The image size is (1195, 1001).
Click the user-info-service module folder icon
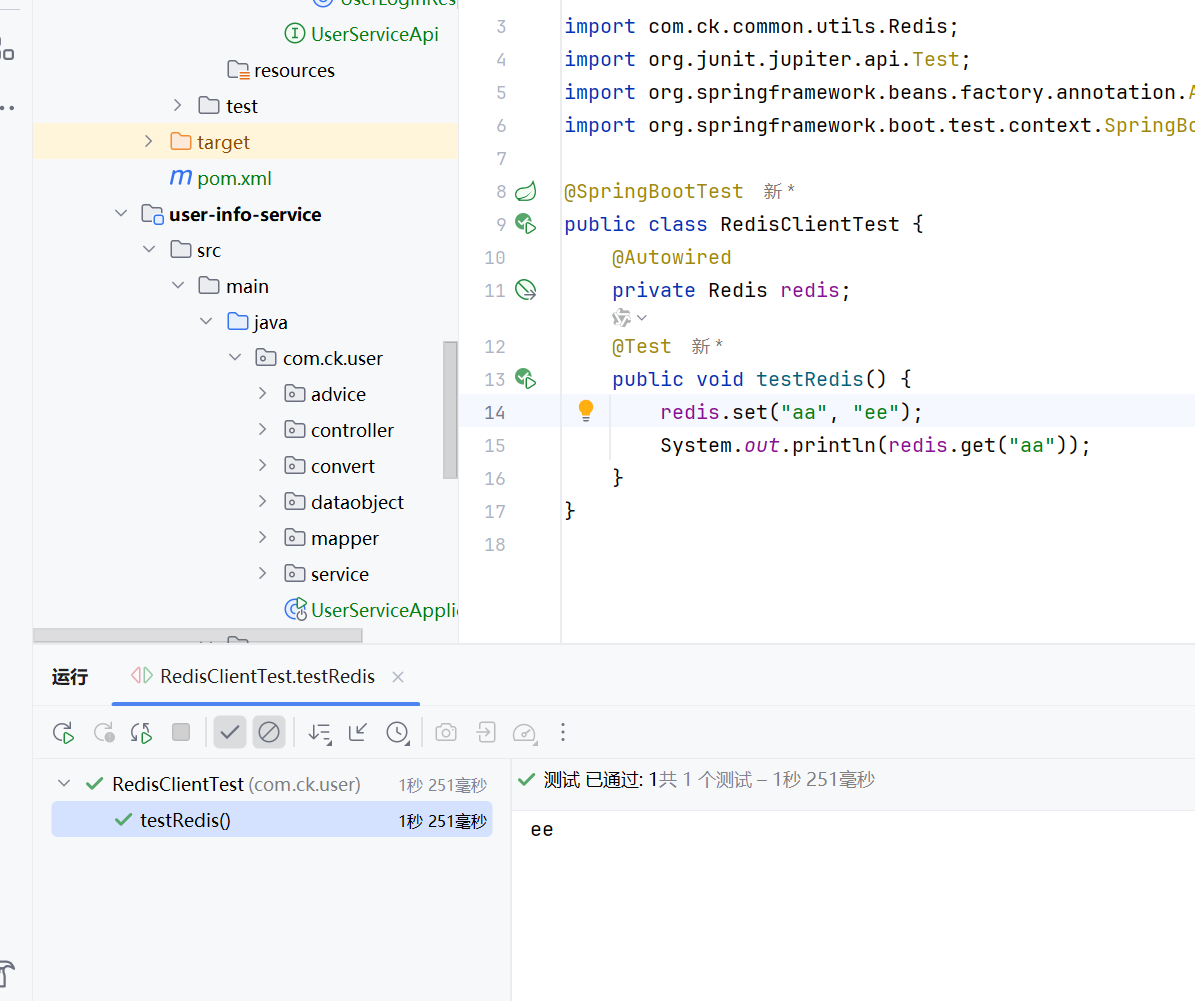tap(152, 214)
